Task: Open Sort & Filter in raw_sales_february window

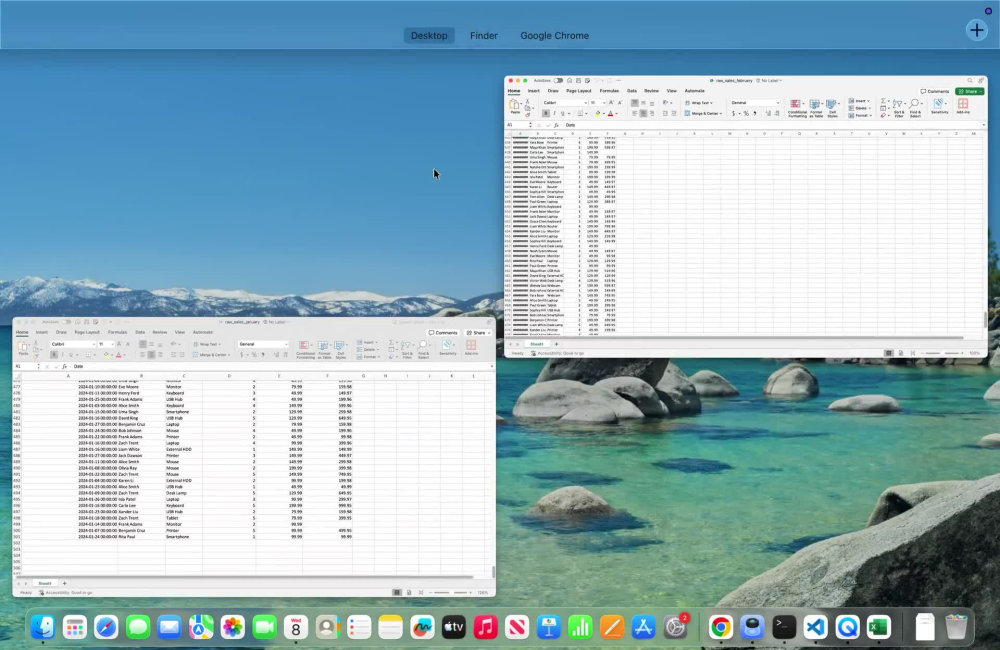Action: (x=899, y=108)
